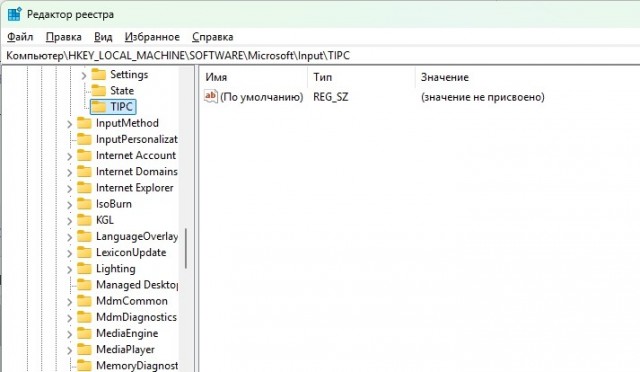Select the Lighting key label
The width and height of the screenshot is (640, 372).
(116, 269)
